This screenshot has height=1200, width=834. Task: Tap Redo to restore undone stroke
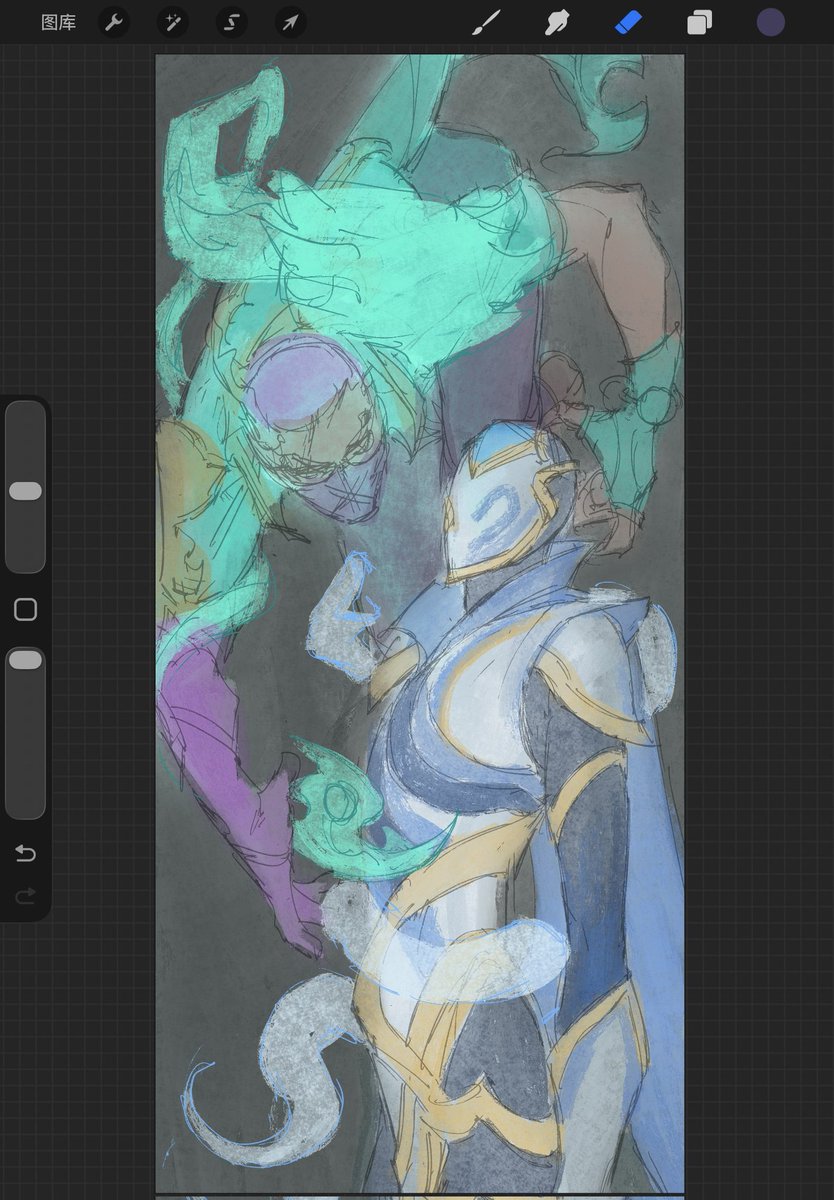[x=25, y=896]
